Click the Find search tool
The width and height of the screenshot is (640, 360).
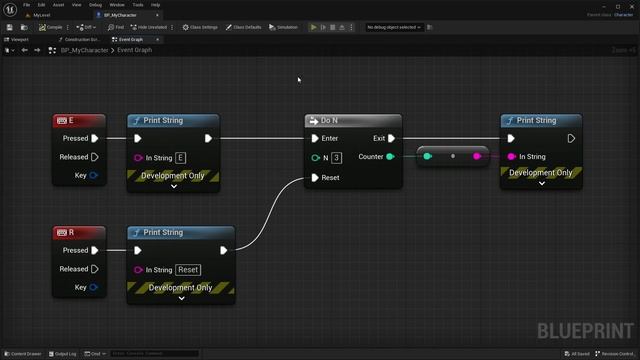[116, 27]
